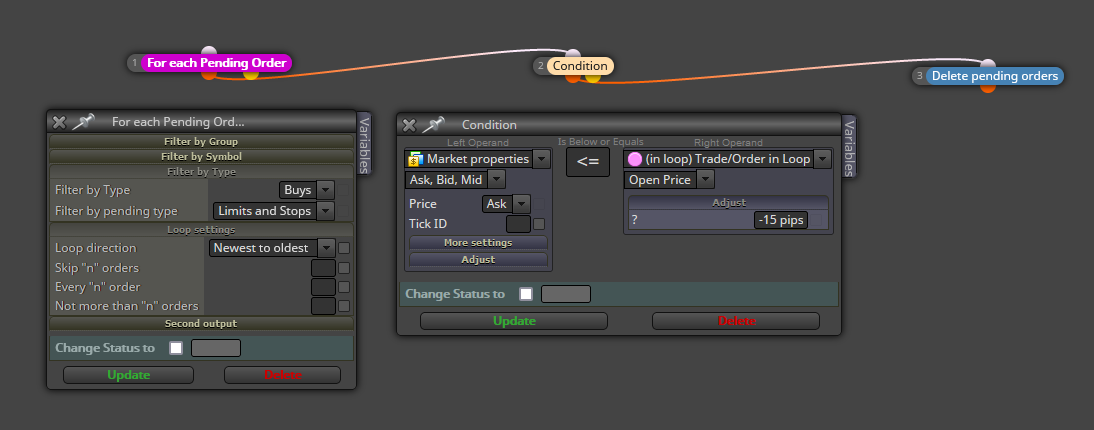The image size is (1094, 430).
Task: Click status value field in Pending Order panel
Action: tap(216, 348)
